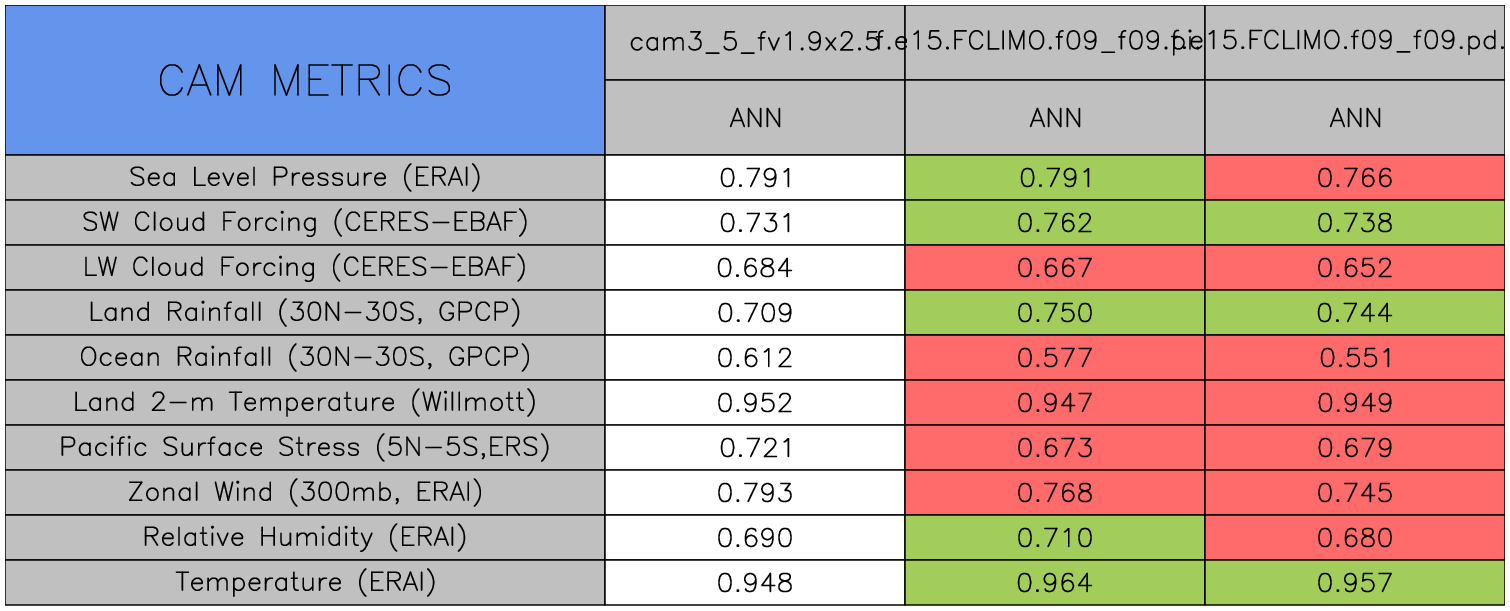The image size is (1510, 611).
Task: Click the red cell showing 0.766
Action: (x=1355, y=178)
